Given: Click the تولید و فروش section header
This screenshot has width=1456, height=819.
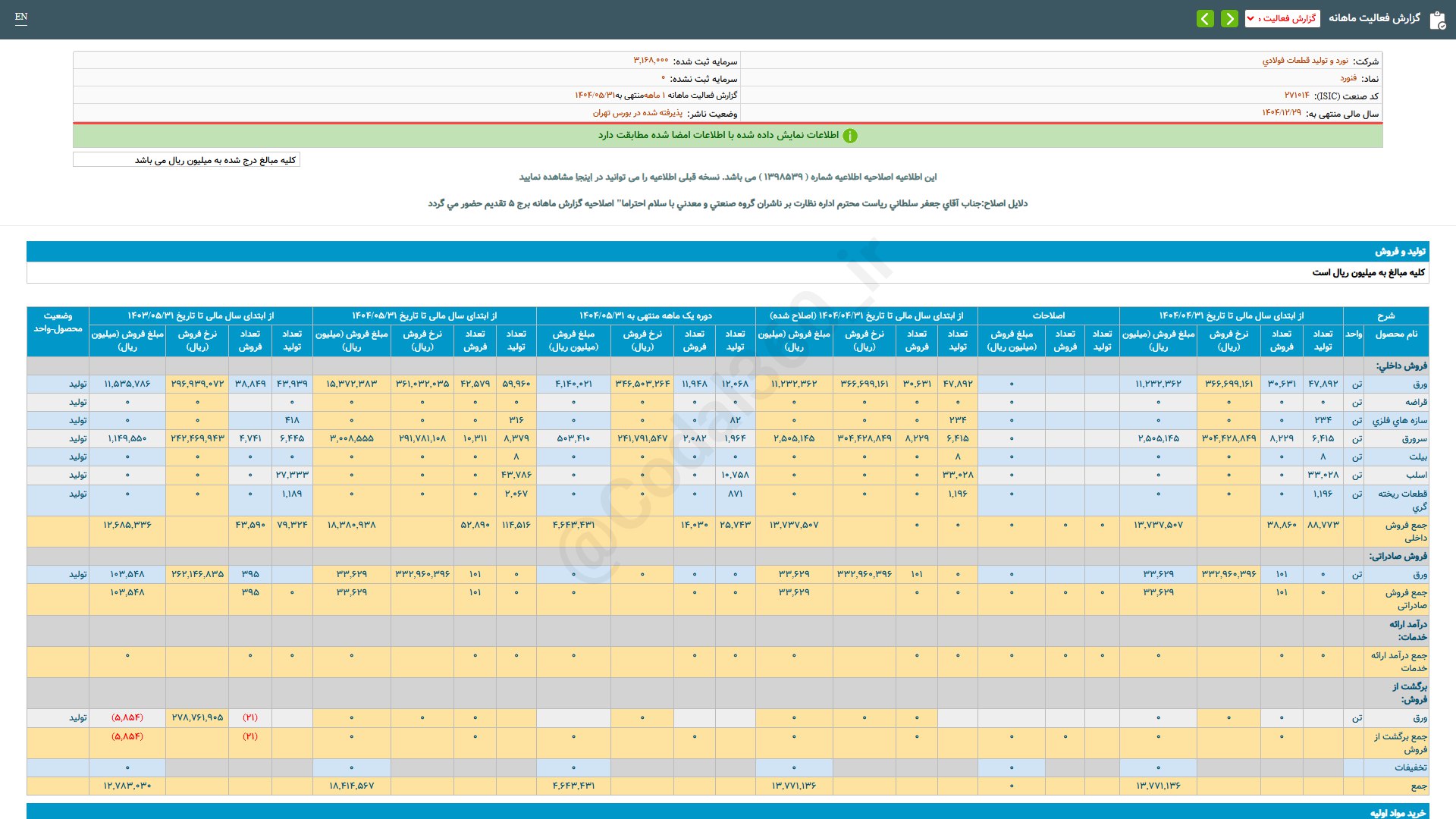Looking at the screenshot, I should [x=1400, y=251].
